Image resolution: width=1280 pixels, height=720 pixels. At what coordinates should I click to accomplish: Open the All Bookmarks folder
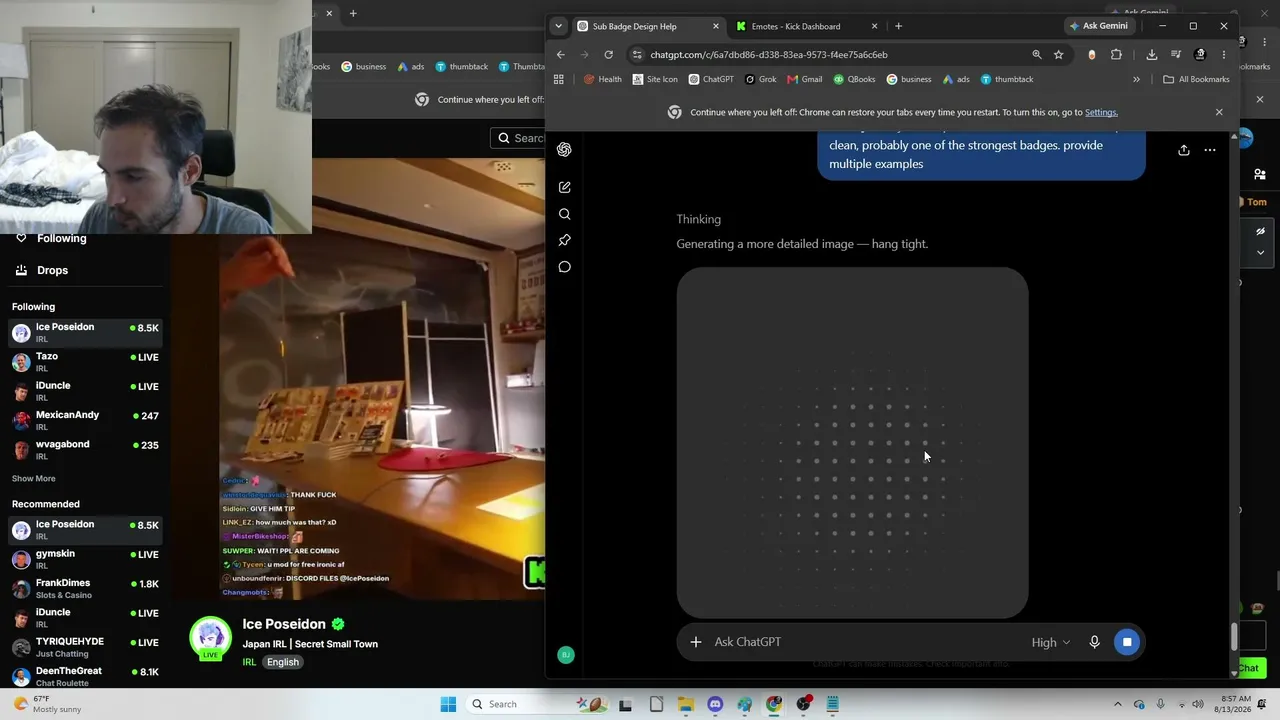tap(1196, 79)
